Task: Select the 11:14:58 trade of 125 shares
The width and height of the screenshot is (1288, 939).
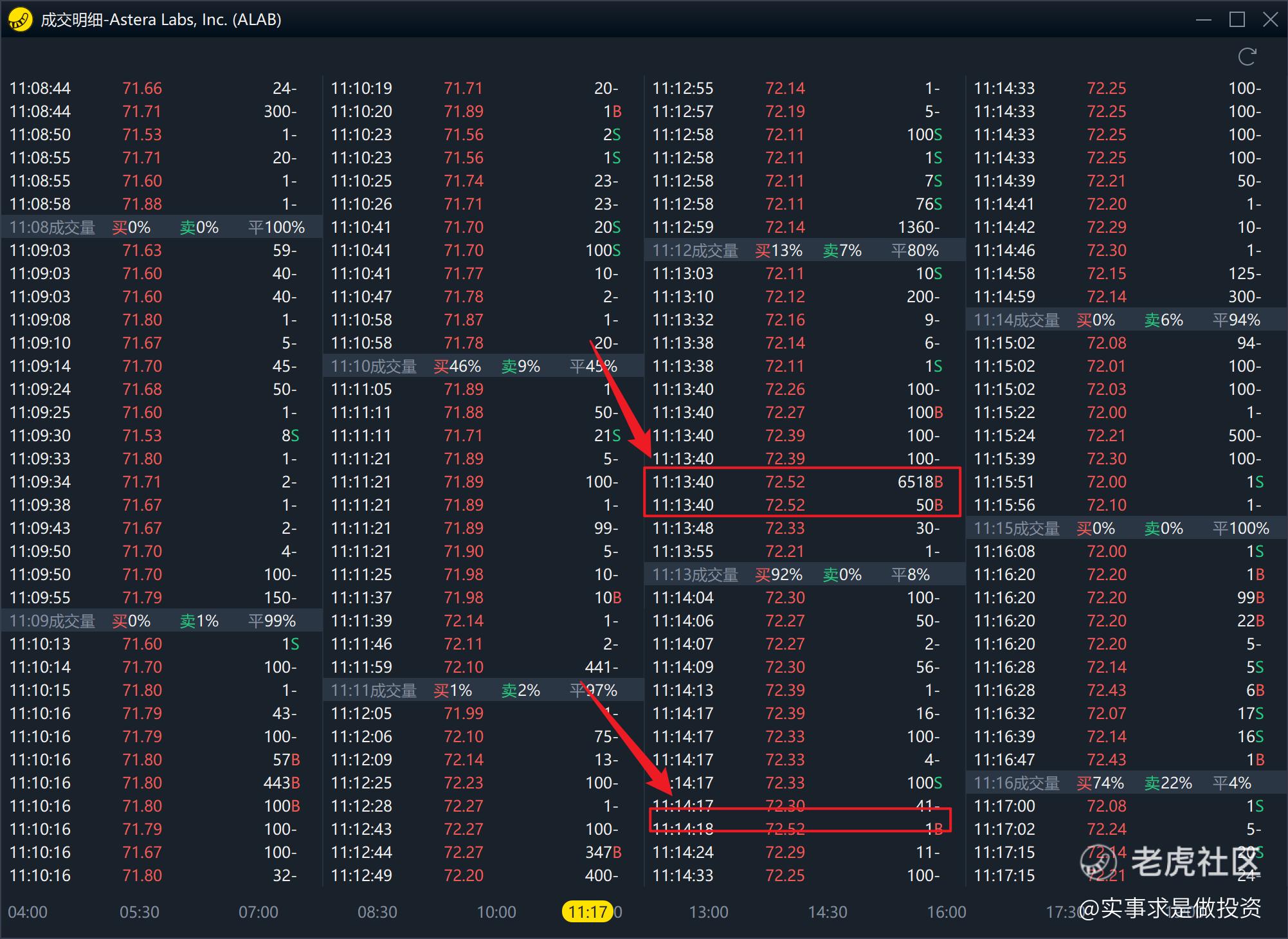Action: coord(1126,273)
